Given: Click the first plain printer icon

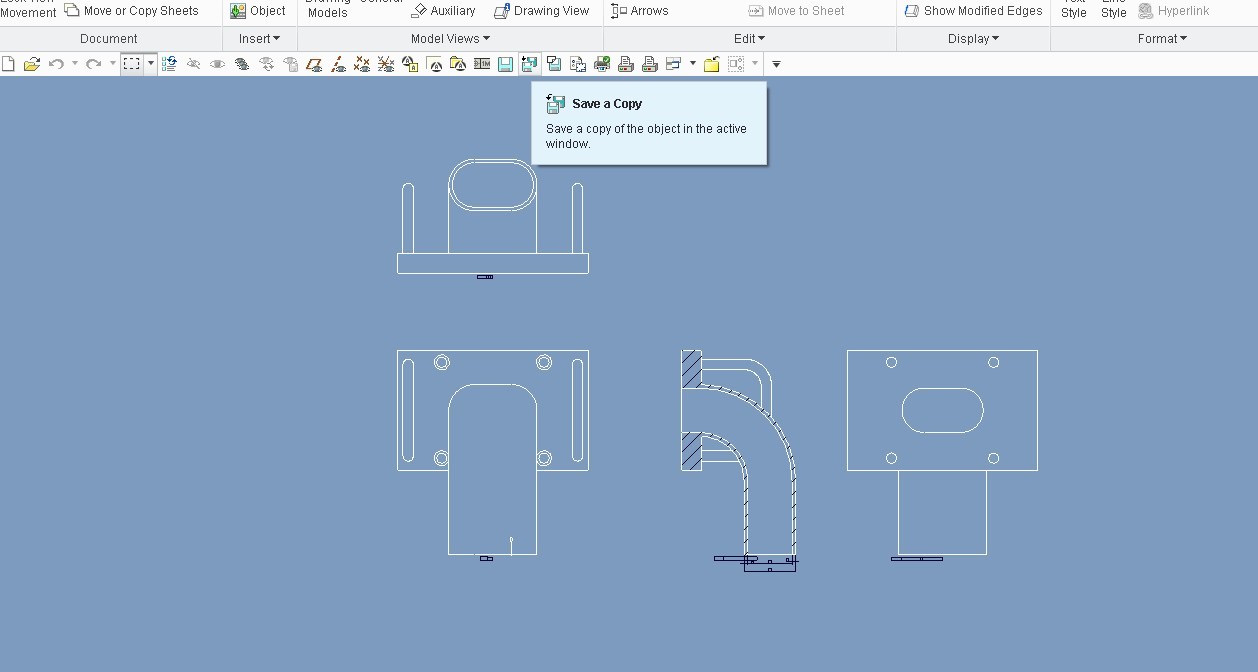Looking at the screenshot, I should coord(626,64).
